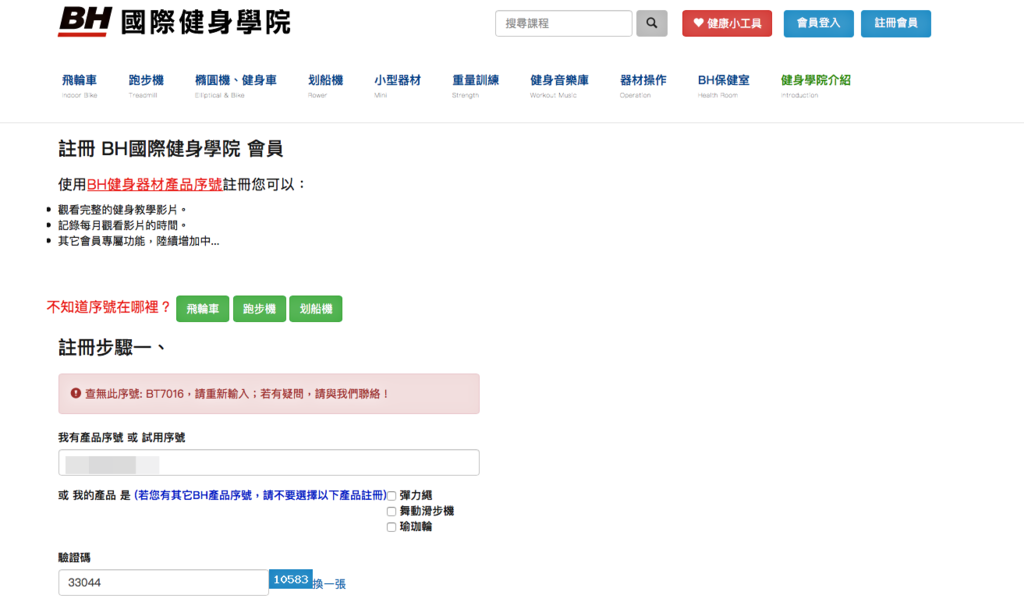Check the 彈力繩 product checkbox
Screen dimensions: 1024x602
tap(391, 496)
